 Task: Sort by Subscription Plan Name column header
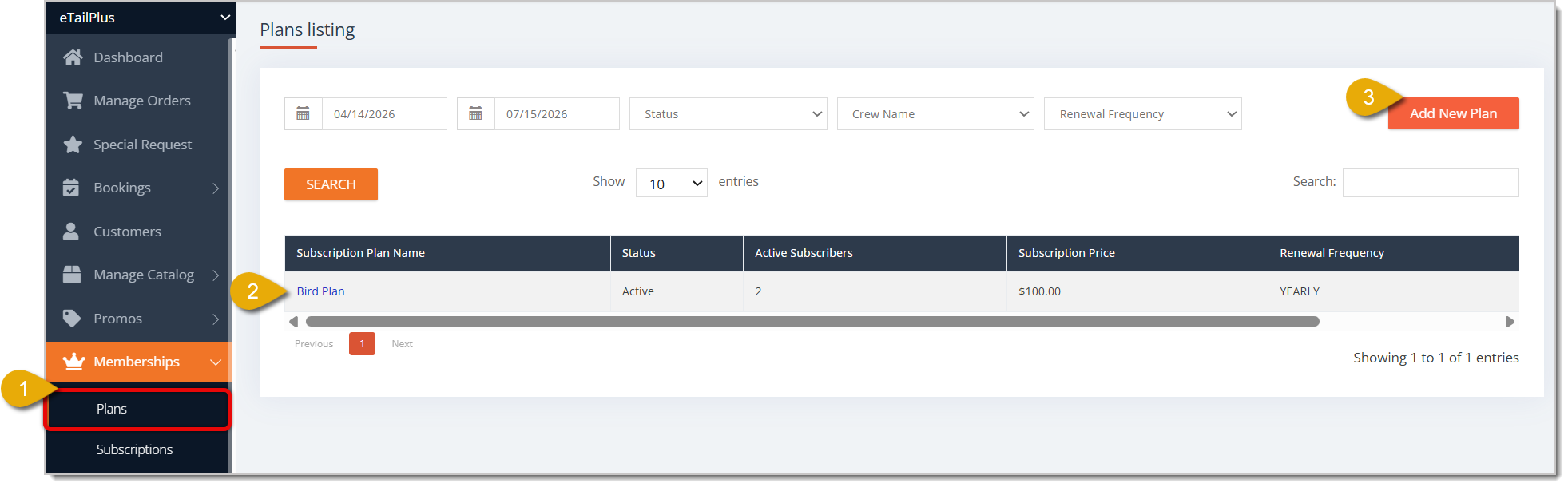[x=447, y=253]
